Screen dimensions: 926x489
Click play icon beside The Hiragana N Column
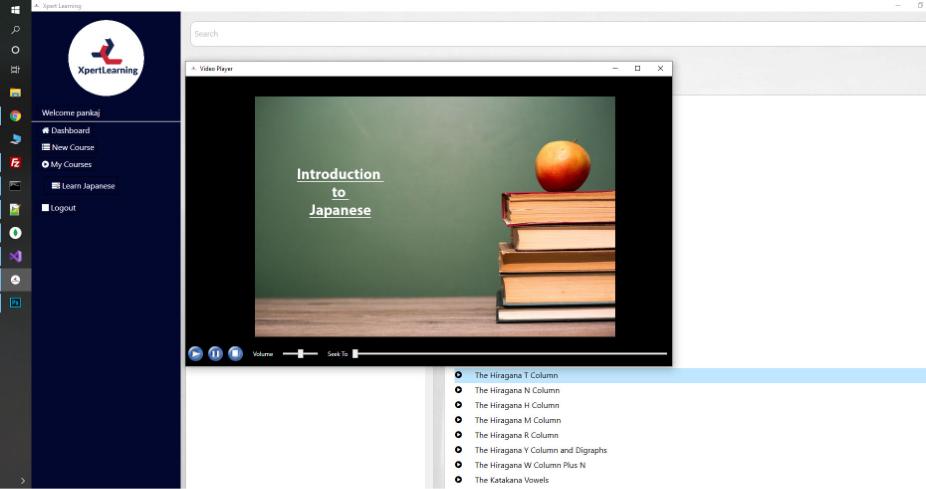click(x=458, y=390)
